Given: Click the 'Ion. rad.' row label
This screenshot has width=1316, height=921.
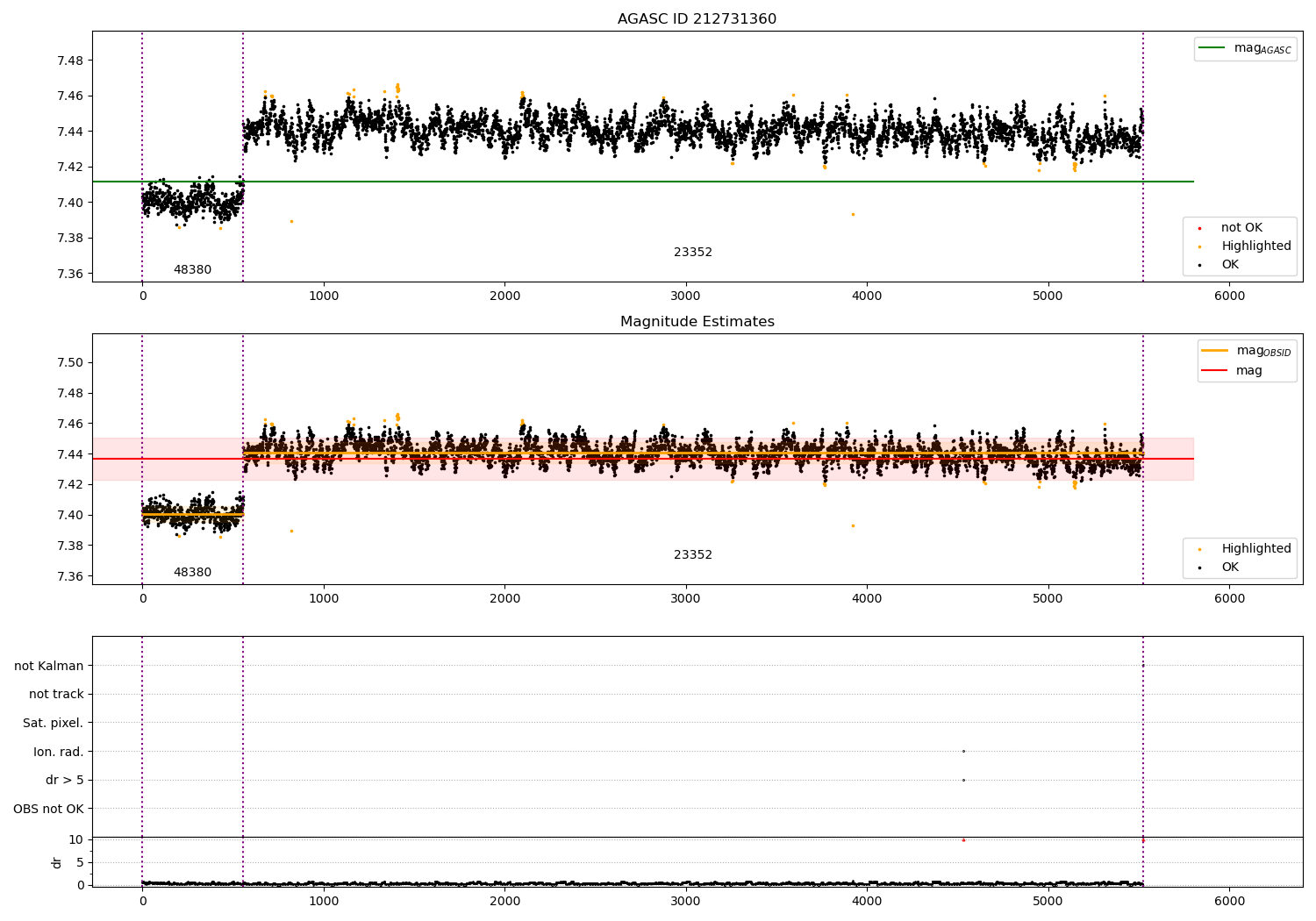Looking at the screenshot, I should 59,753.
